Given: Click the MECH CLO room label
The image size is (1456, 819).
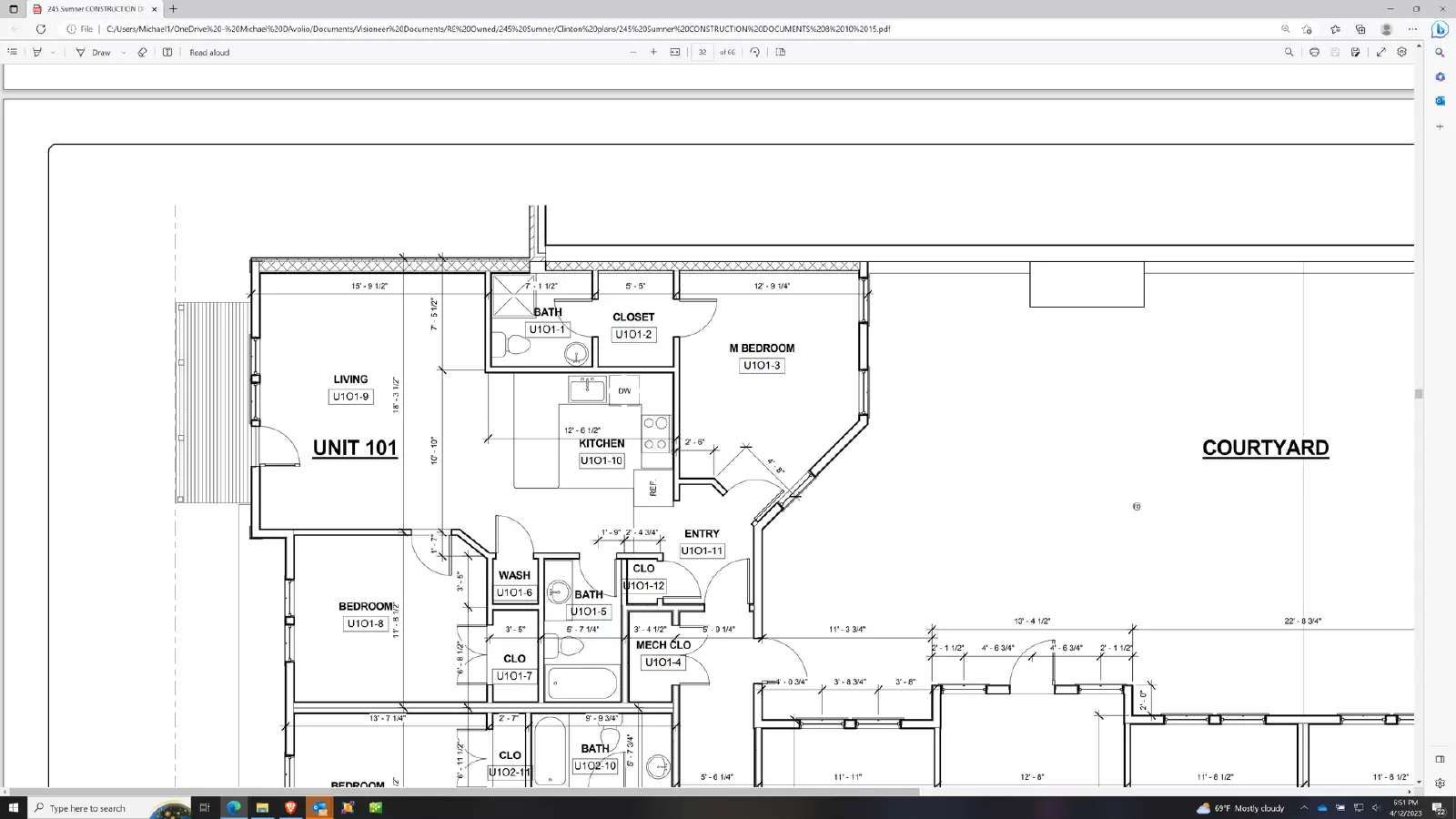Looking at the screenshot, I should 662,645.
